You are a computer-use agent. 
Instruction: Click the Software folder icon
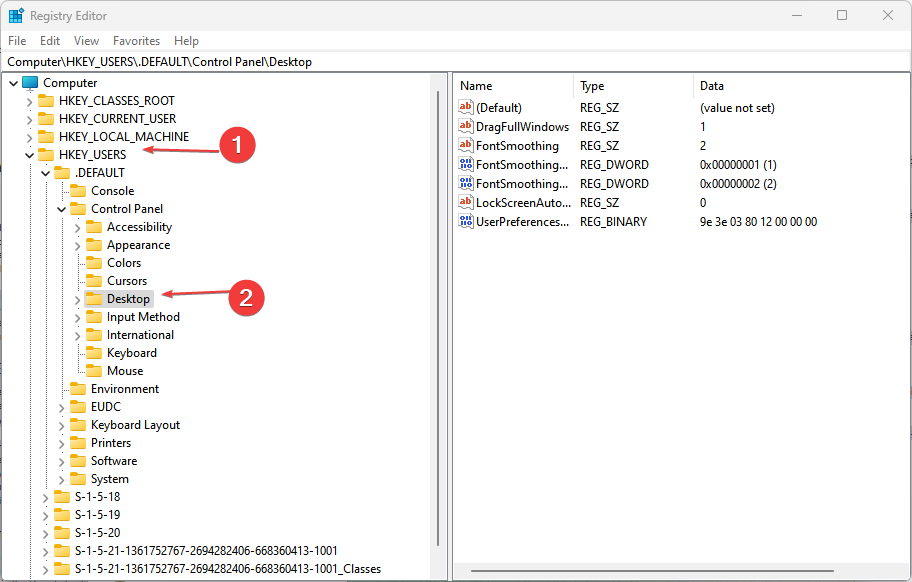point(78,462)
